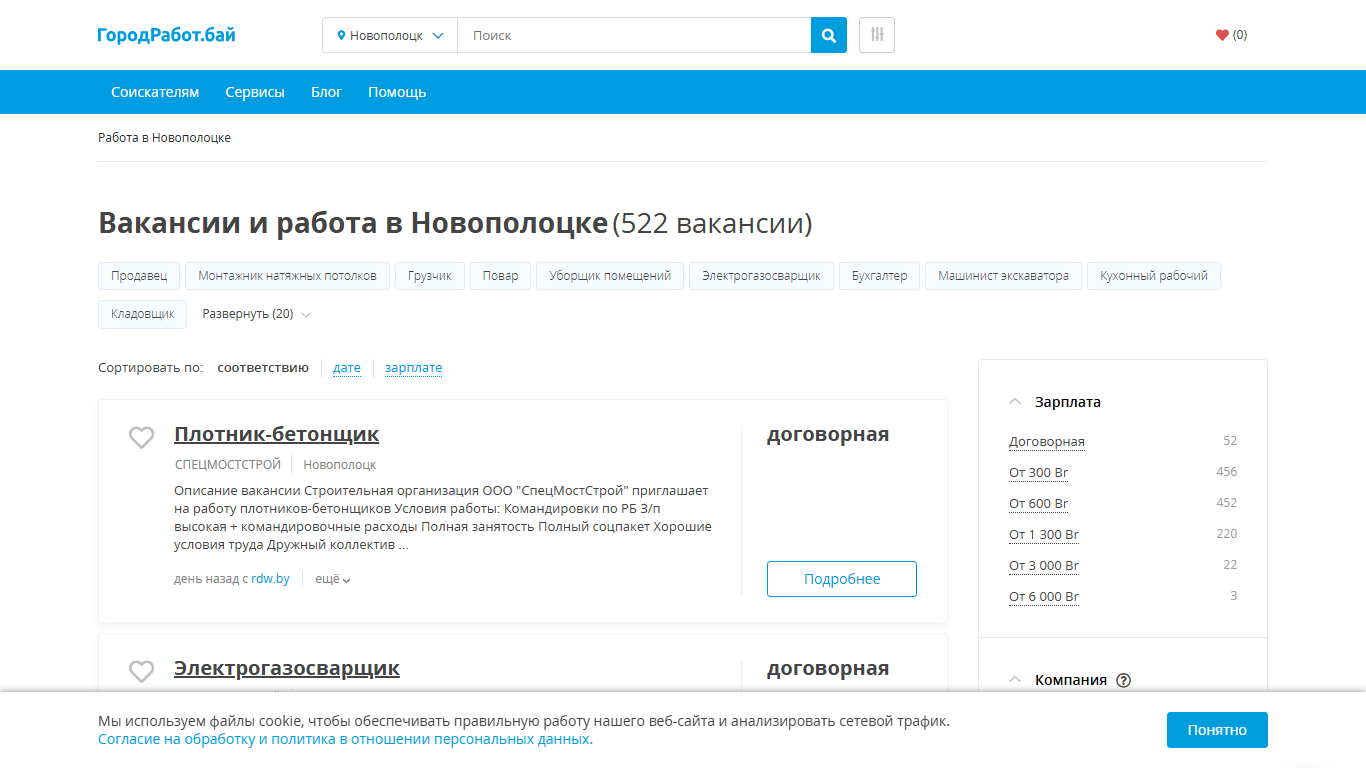The image size is (1366, 768).
Task: Add Плотник-бетонщик vacancy to favorites
Action: pos(142,438)
